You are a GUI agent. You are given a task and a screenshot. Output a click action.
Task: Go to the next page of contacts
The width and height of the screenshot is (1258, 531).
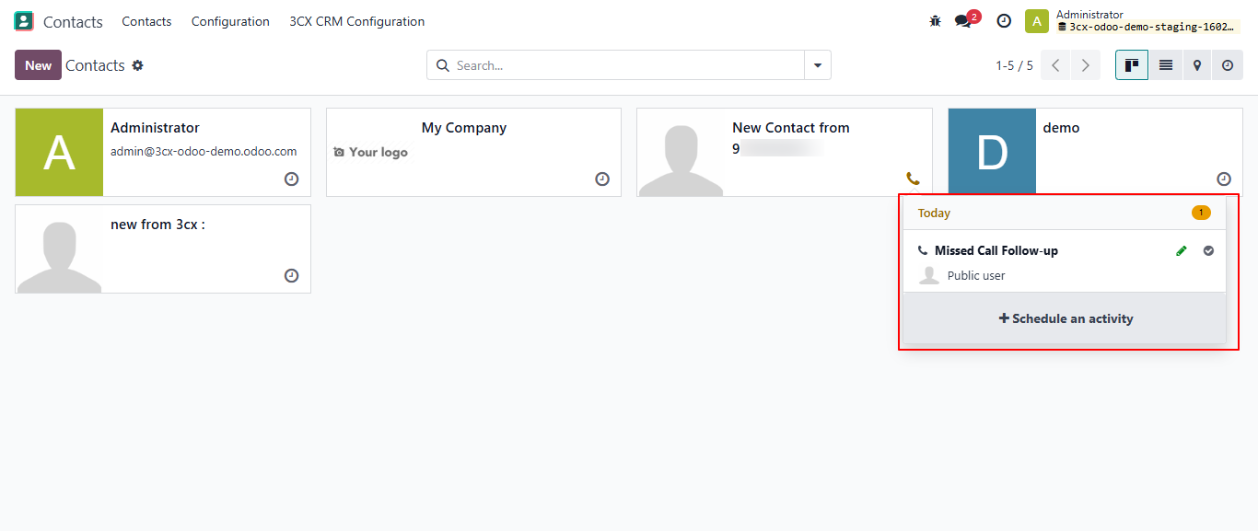[x=1086, y=65]
